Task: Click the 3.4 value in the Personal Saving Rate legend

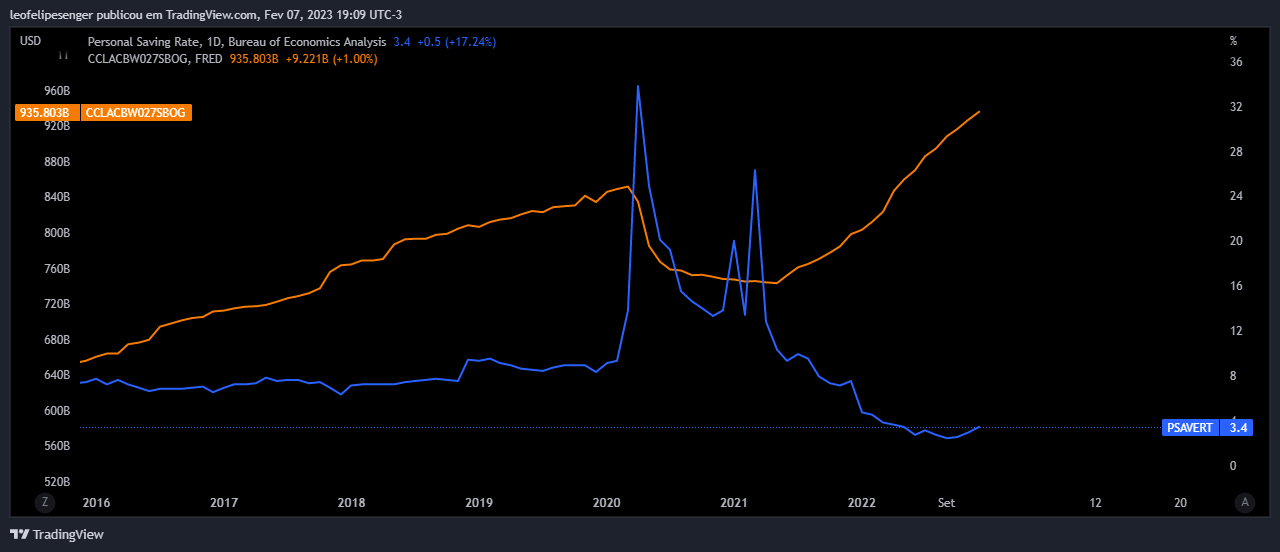Action: pos(401,42)
